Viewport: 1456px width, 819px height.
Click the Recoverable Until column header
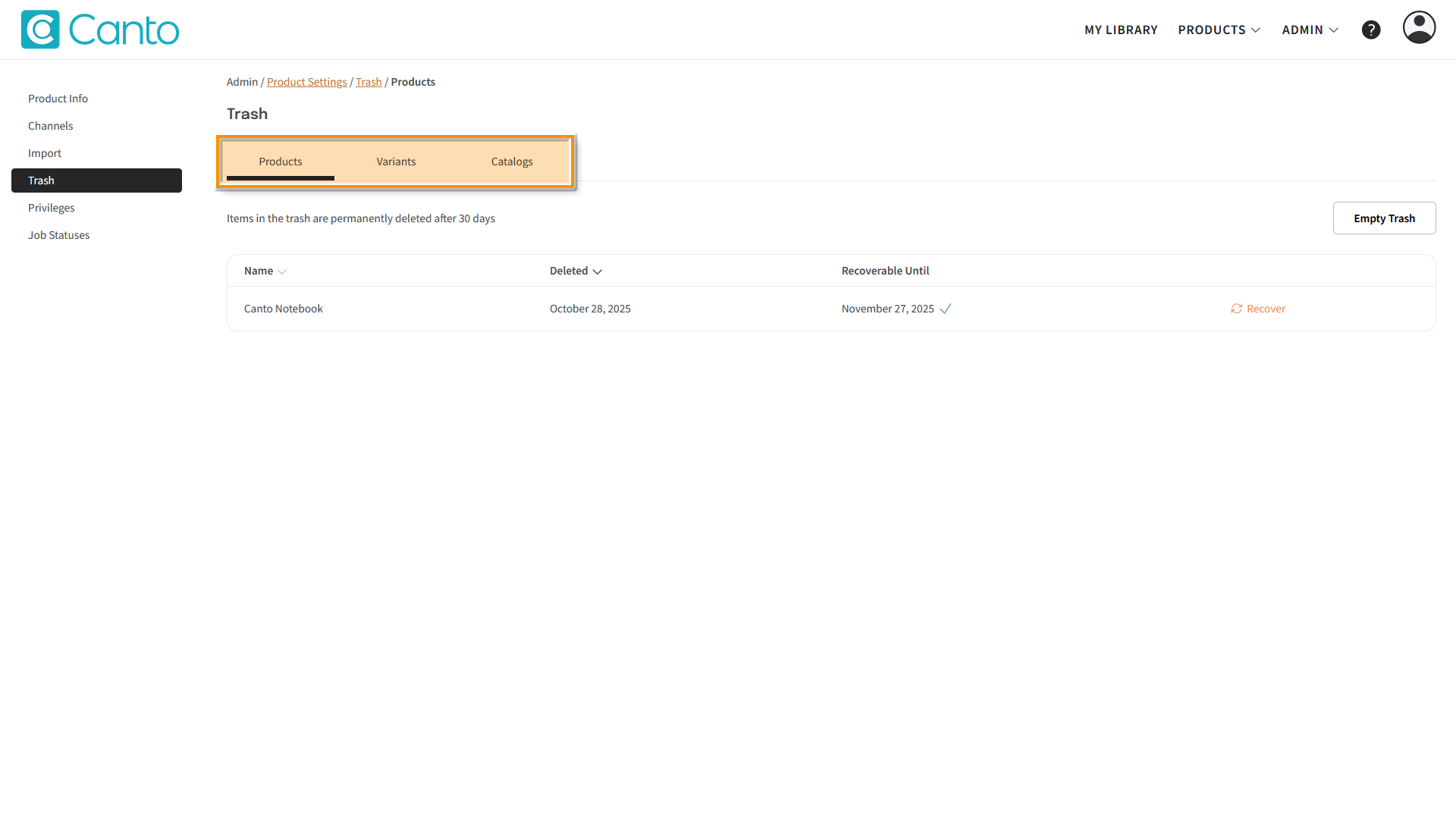coord(885,271)
